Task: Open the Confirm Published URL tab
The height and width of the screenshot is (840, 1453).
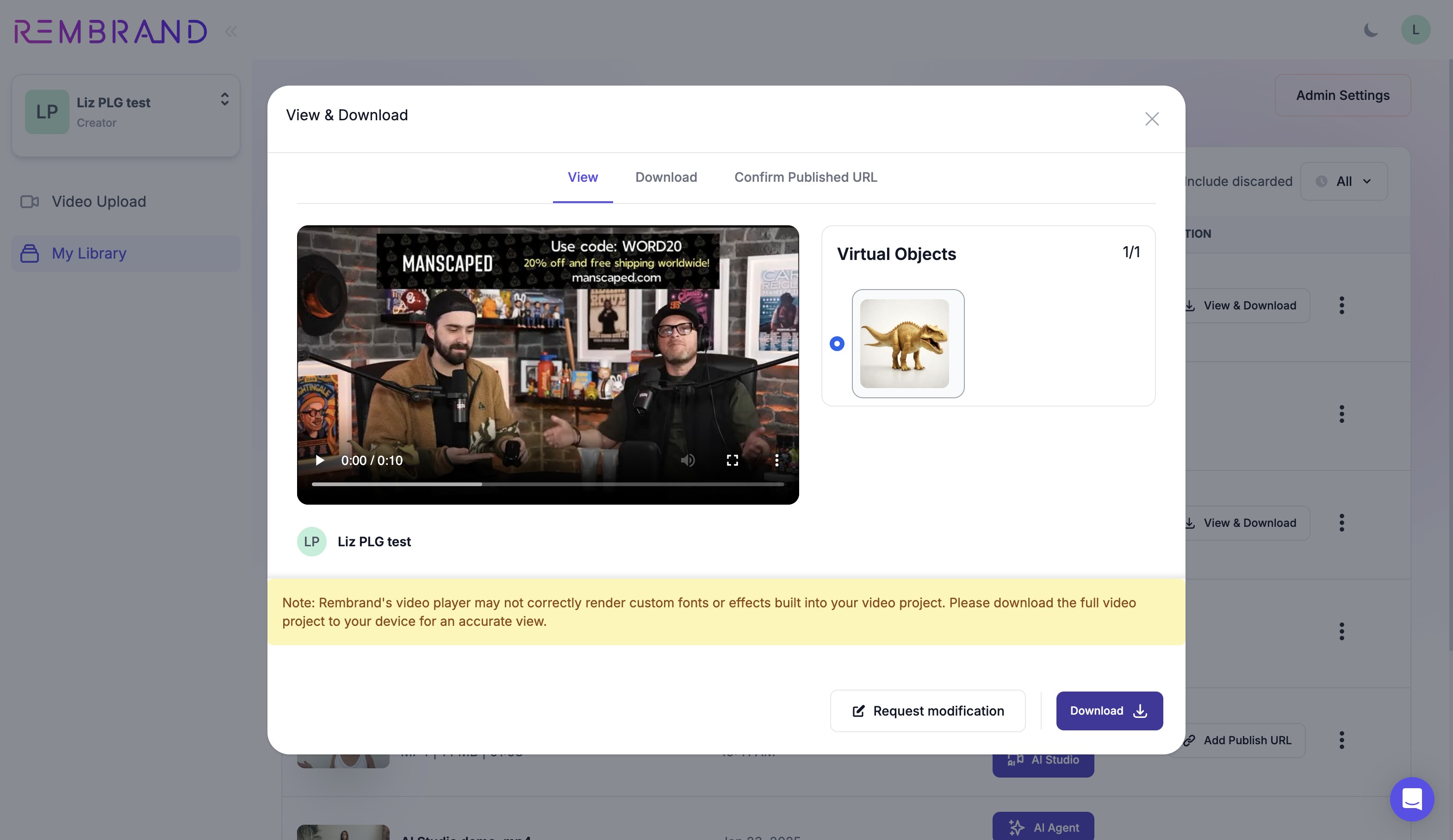Action: [806, 178]
